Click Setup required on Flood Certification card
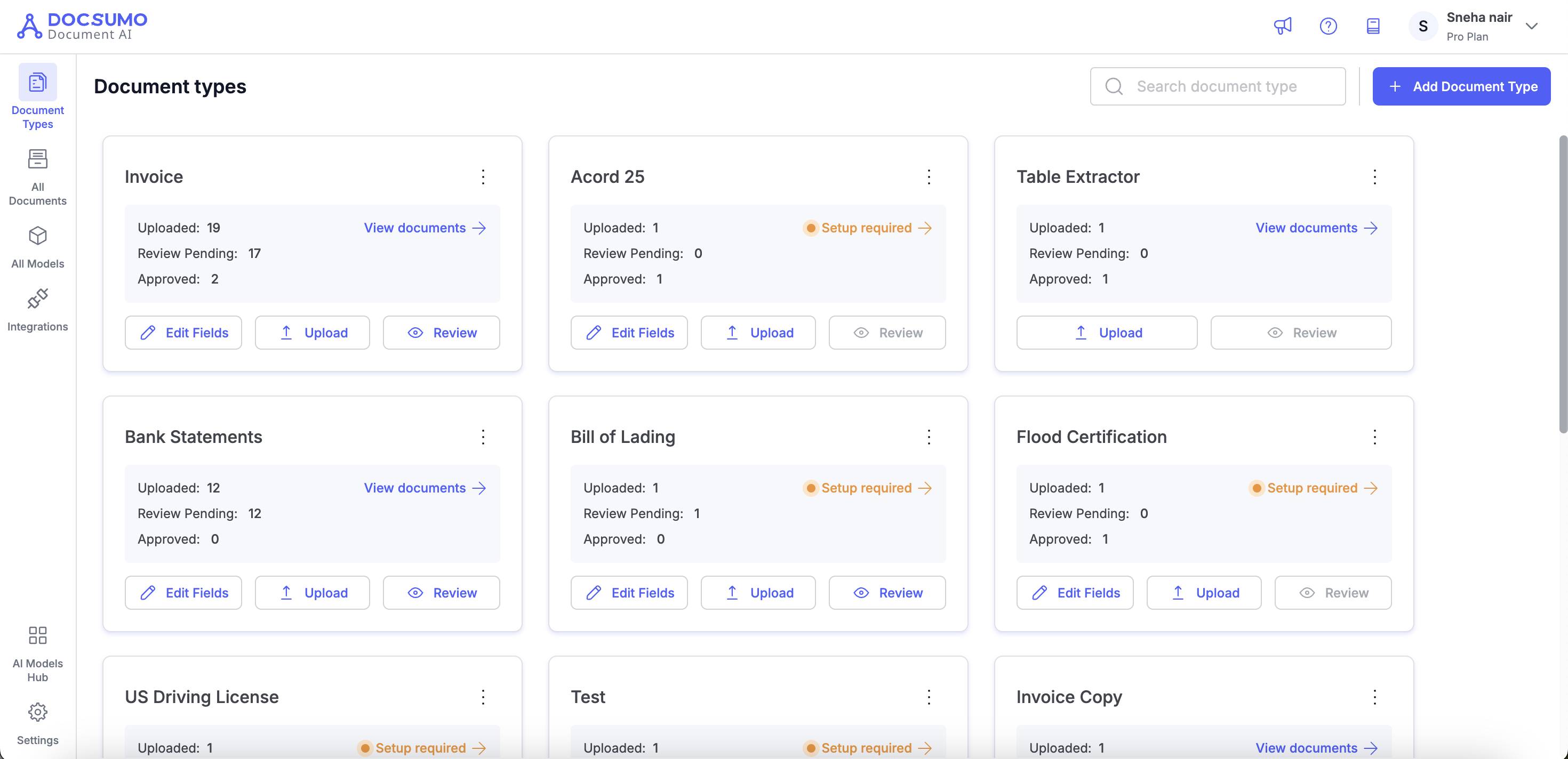The image size is (1568, 759). click(1314, 488)
